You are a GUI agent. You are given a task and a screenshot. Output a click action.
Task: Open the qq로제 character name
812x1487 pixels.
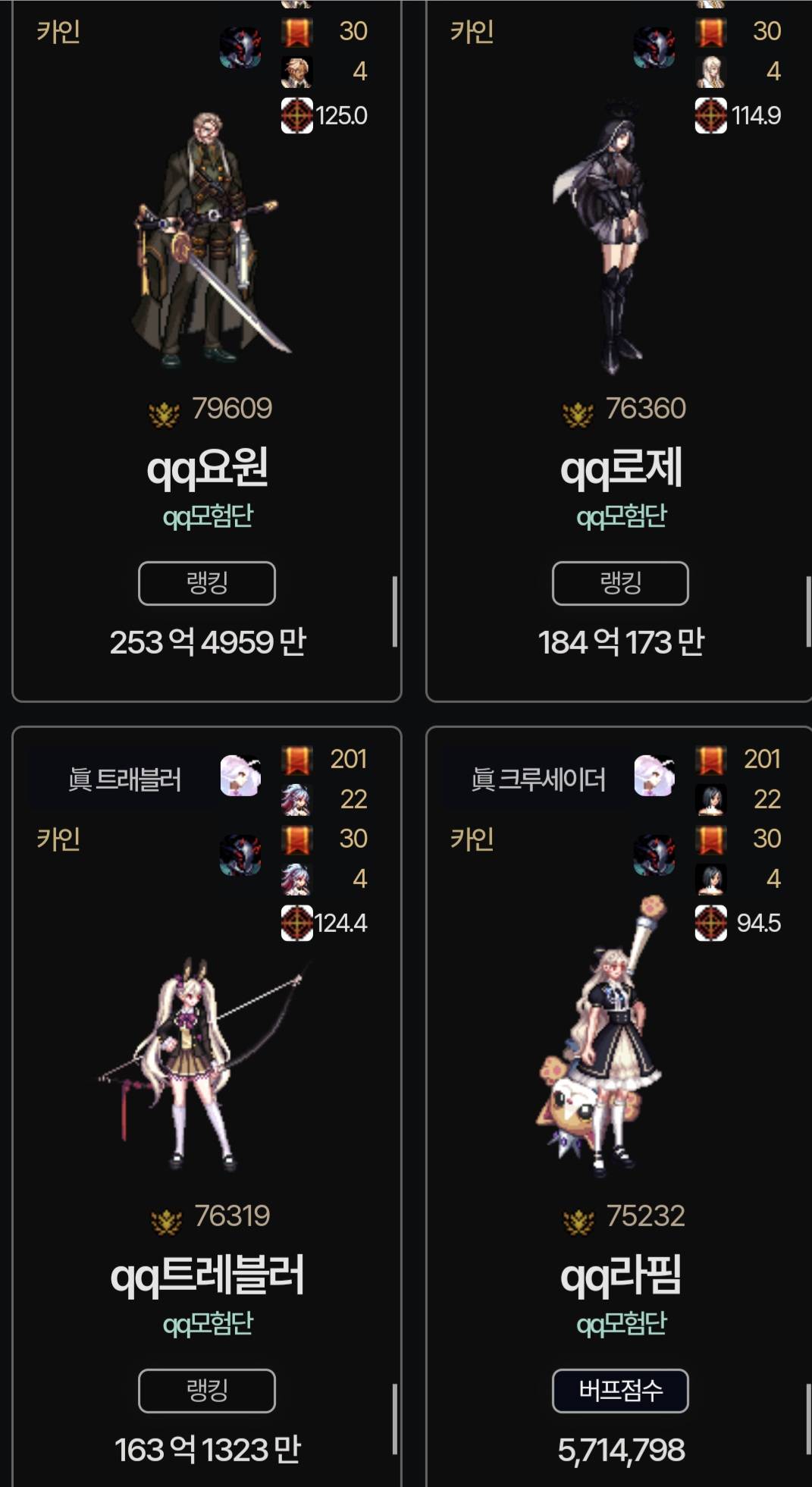pos(622,468)
